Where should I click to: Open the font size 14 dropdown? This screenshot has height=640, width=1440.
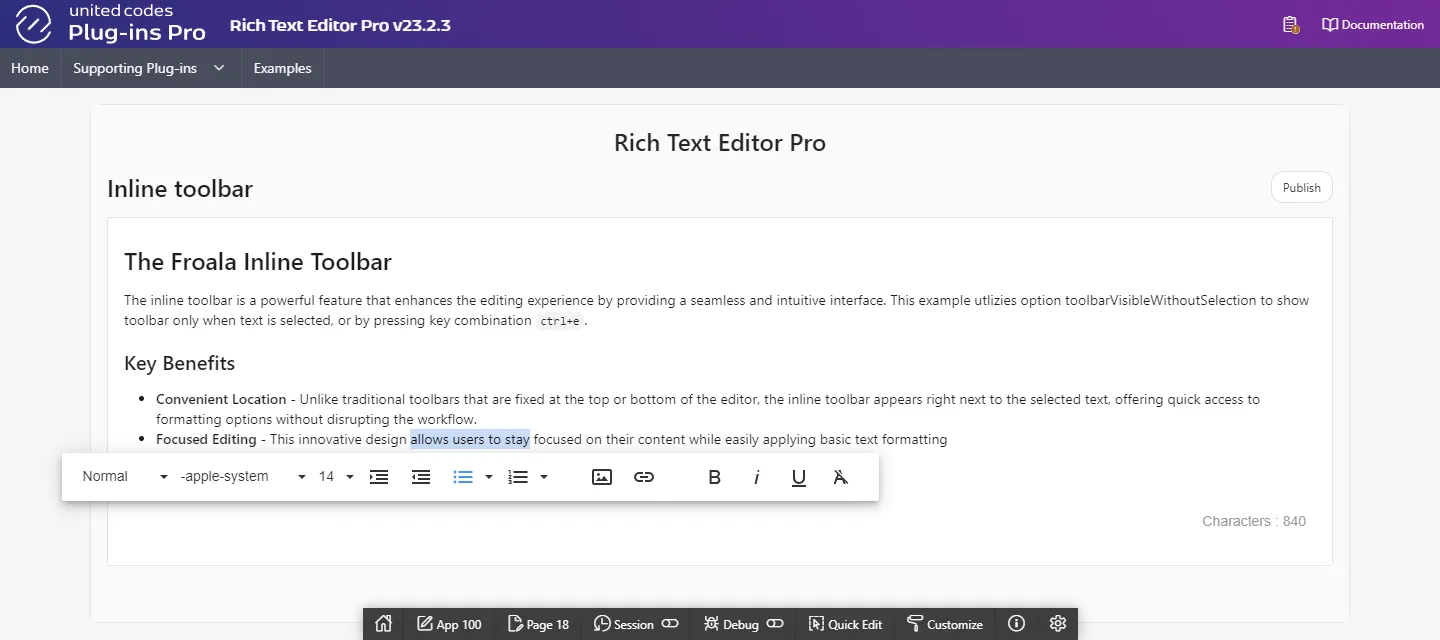pos(336,477)
